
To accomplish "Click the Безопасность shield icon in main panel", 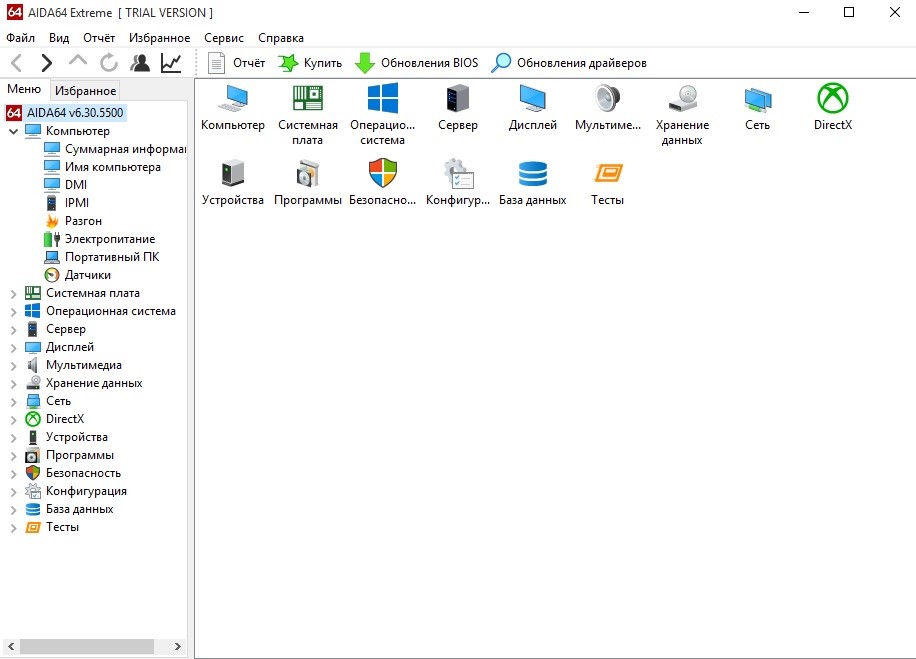I will pos(383,174).
